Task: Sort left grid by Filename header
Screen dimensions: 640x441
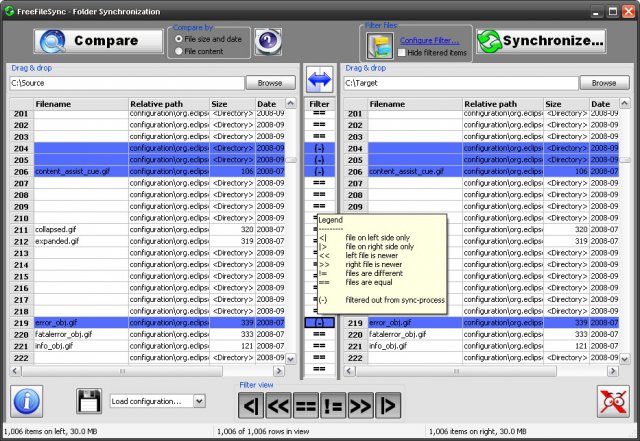Action: pos(81,104)
